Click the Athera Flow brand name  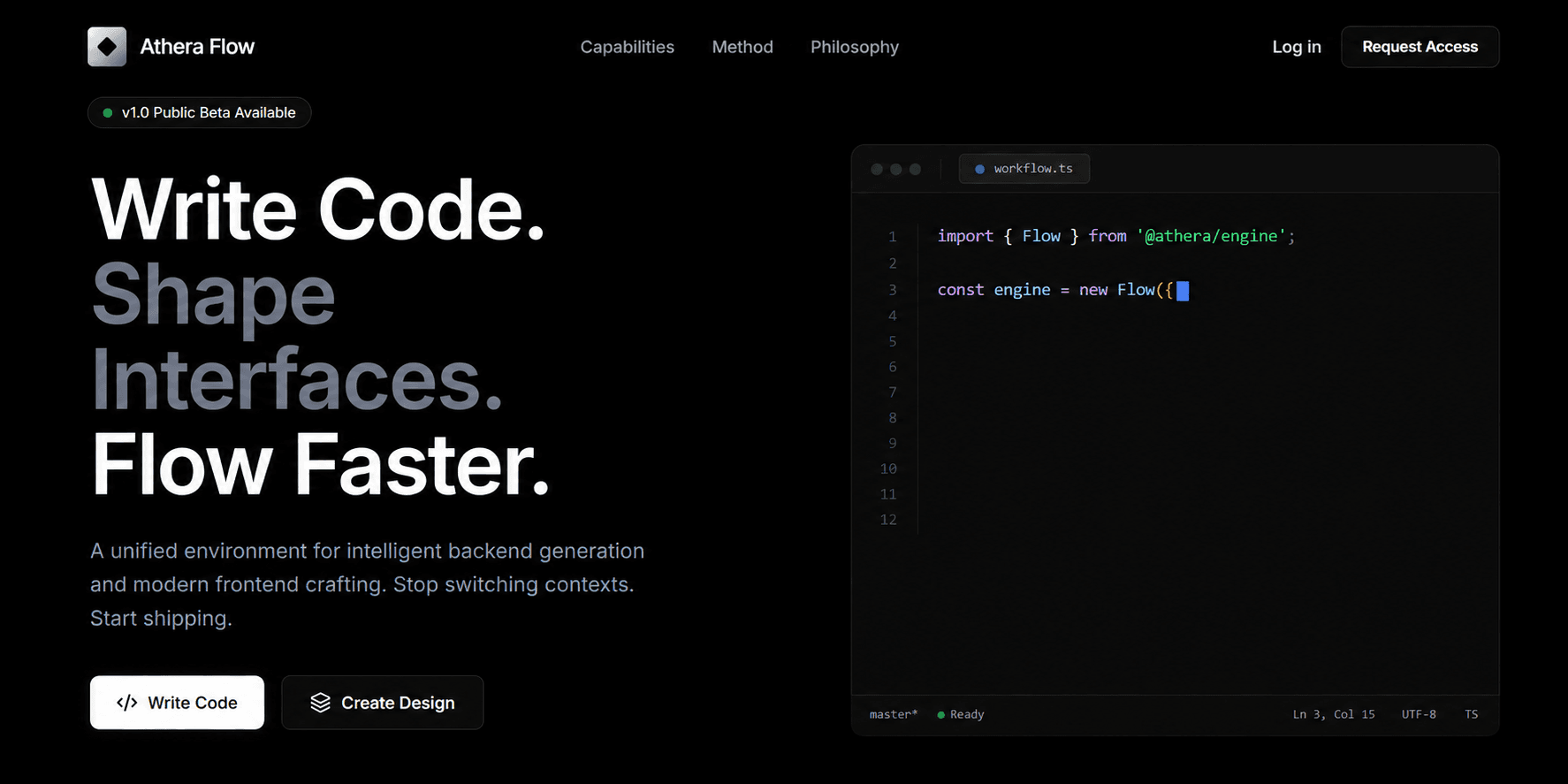coord(197,47)
